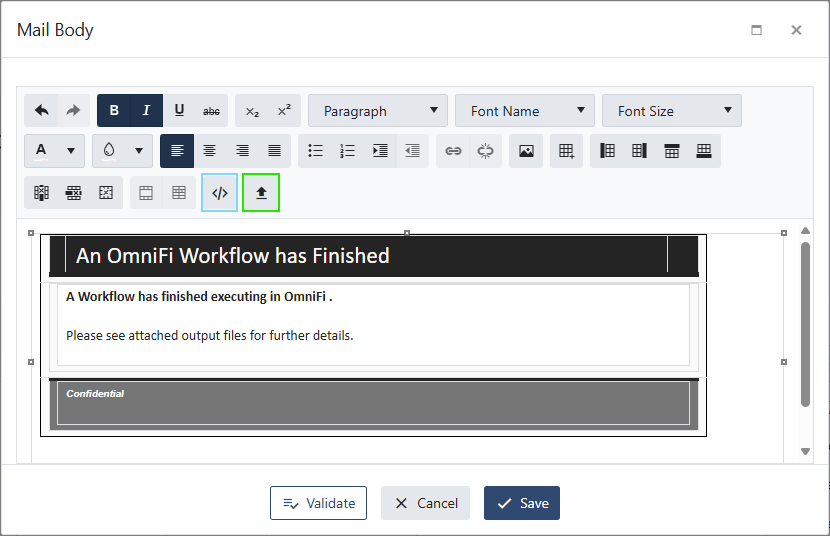Remove the hyperlink
830x536 pixels.
(x=485, y=151)
